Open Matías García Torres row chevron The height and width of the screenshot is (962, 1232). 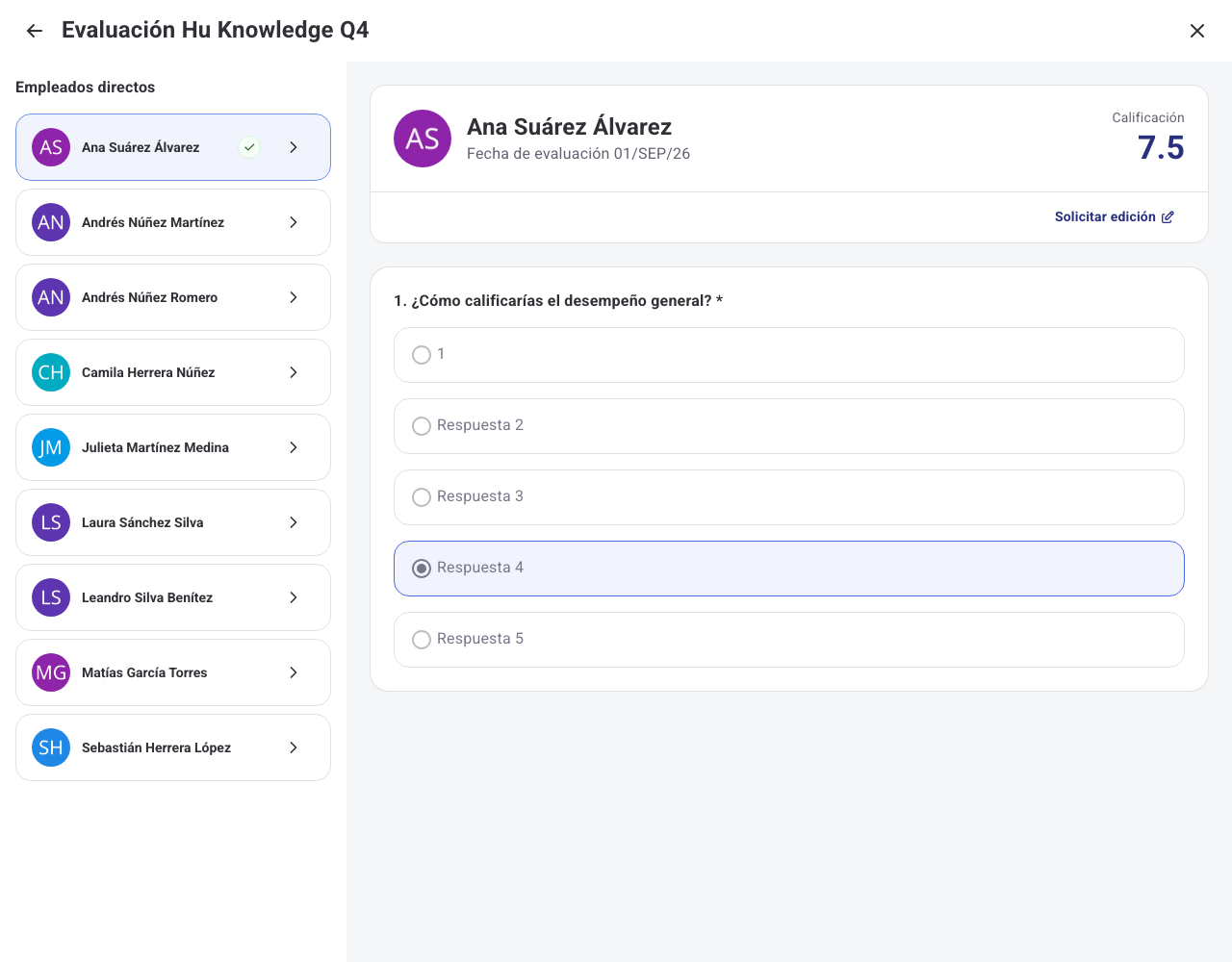pos(294,672)
